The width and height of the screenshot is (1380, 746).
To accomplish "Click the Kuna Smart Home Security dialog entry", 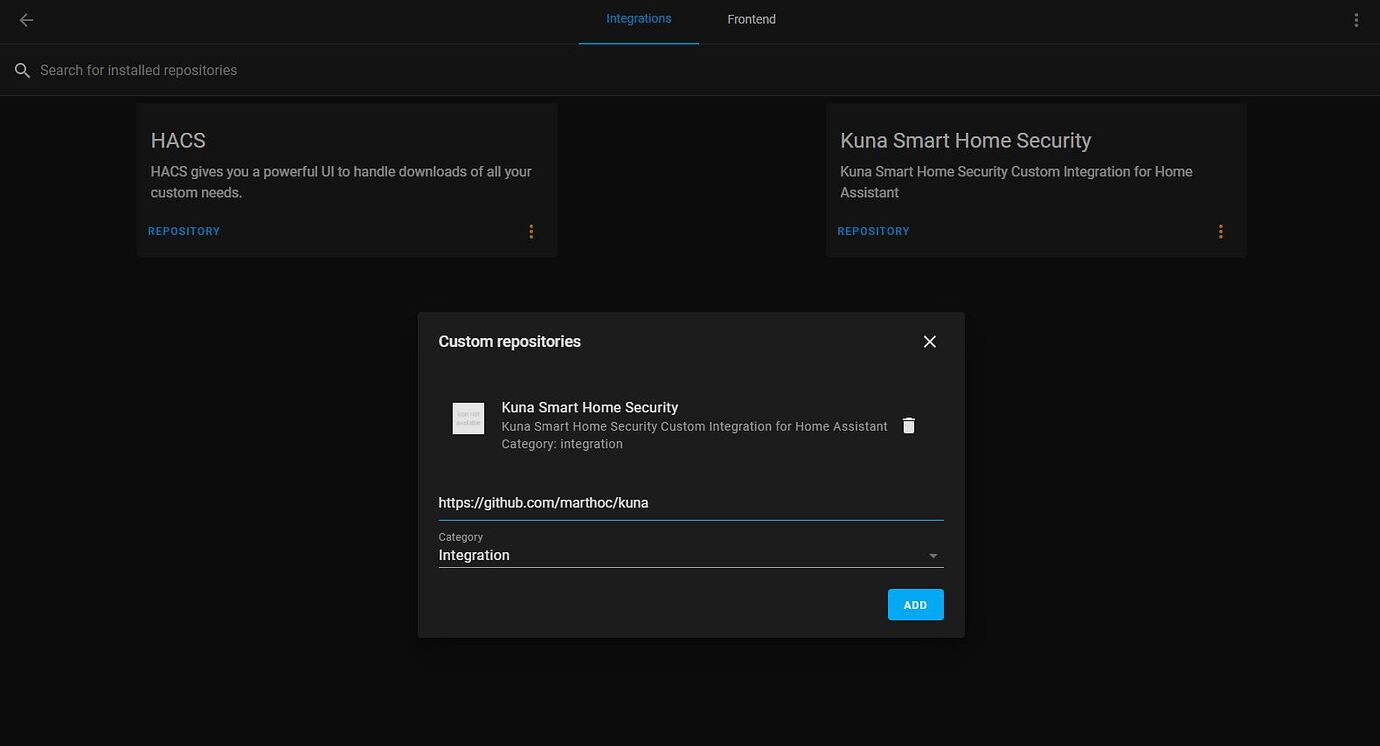I will click(x=590, y=407).
